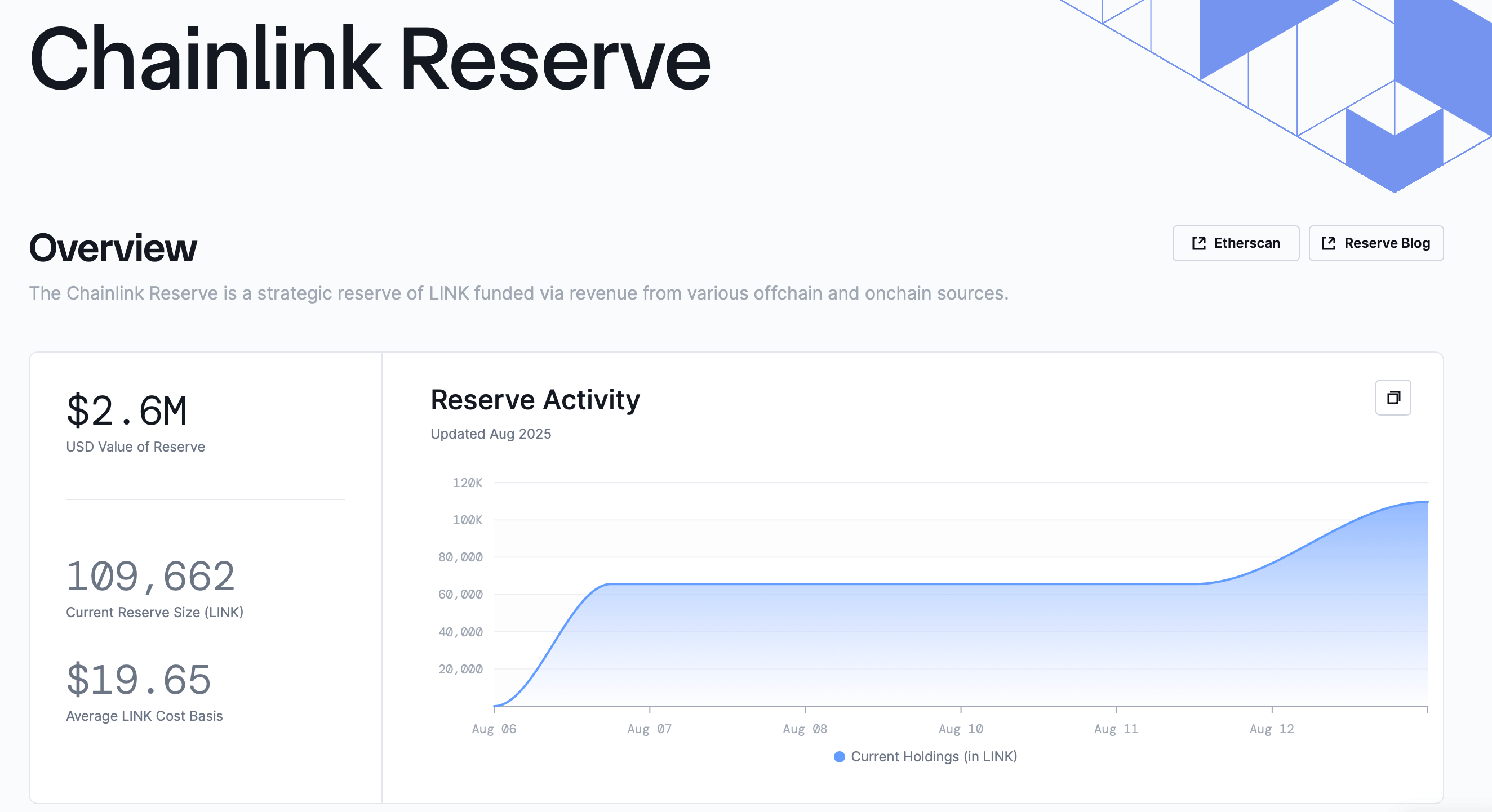Viewport: 1492px width, 812px height.
Task: Click the $2.6M USD reserve value
Action: pos(127,411)
